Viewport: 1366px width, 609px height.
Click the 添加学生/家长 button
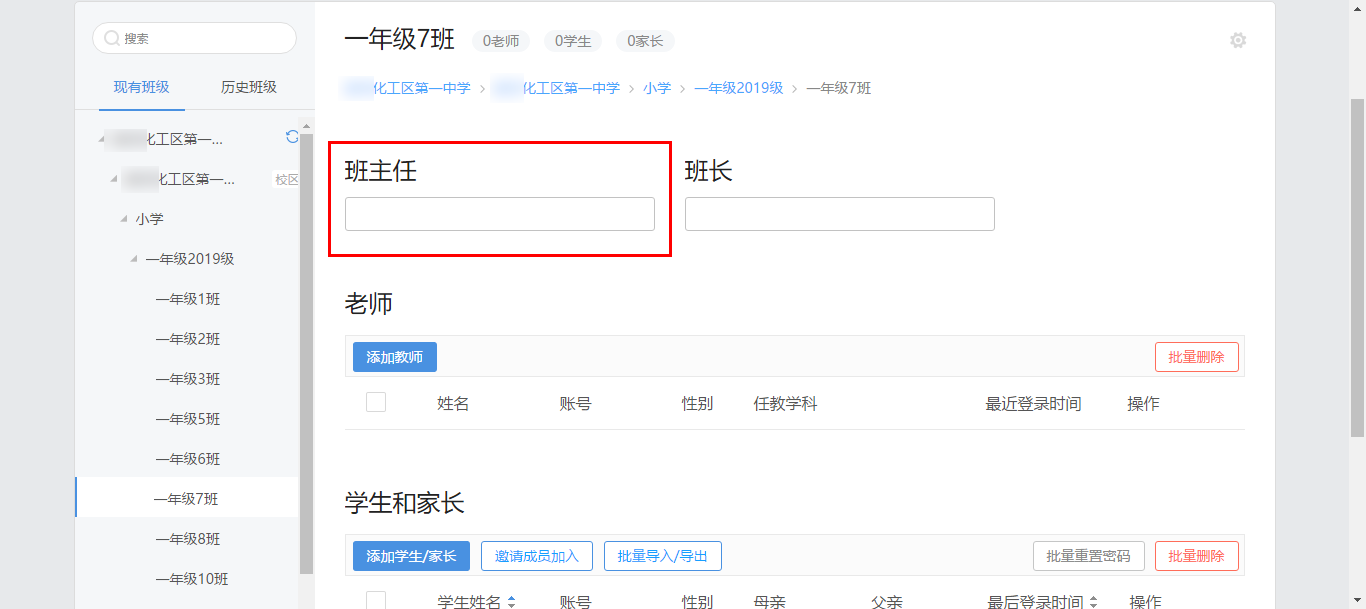pos(411,556)
